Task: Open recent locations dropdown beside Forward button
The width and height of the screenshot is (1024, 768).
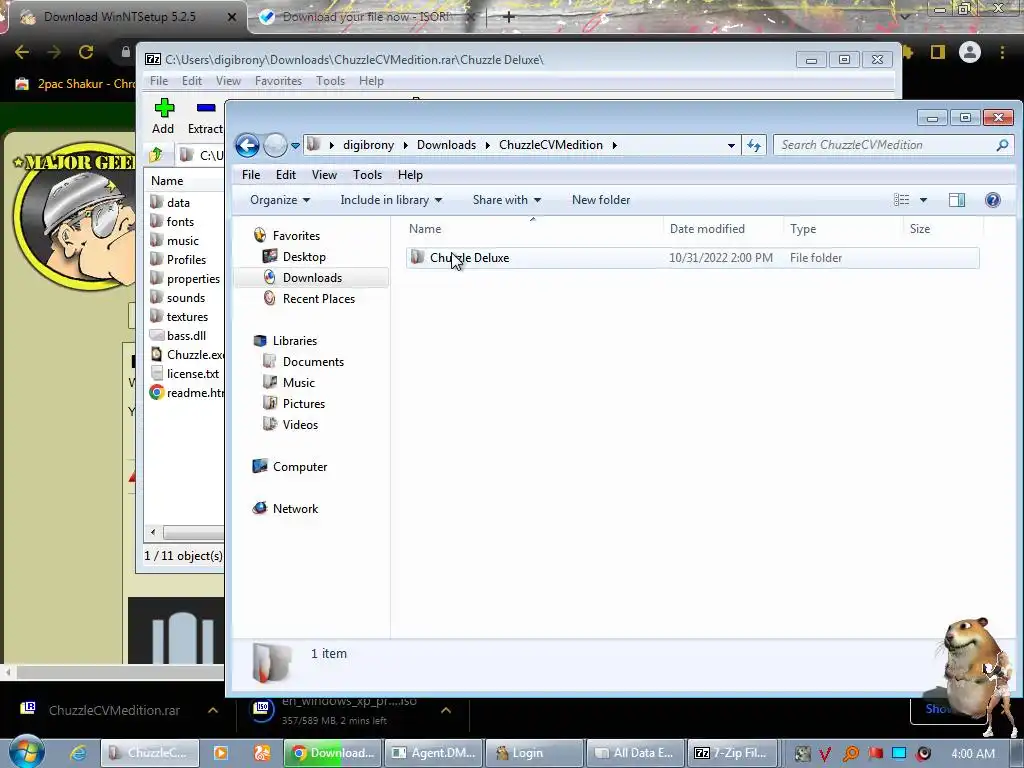Action: 295,146
